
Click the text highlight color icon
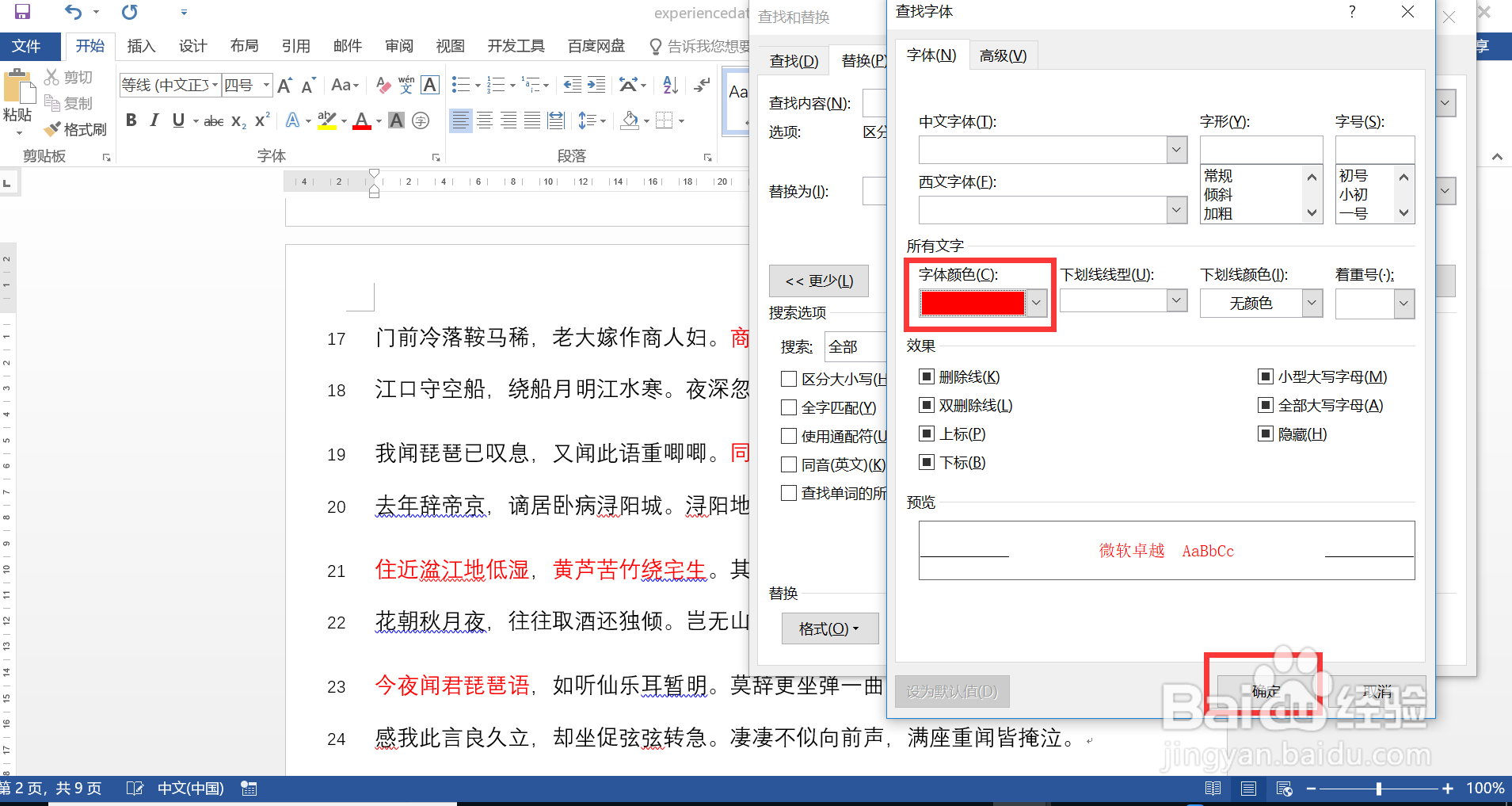(x=326, y=120)
